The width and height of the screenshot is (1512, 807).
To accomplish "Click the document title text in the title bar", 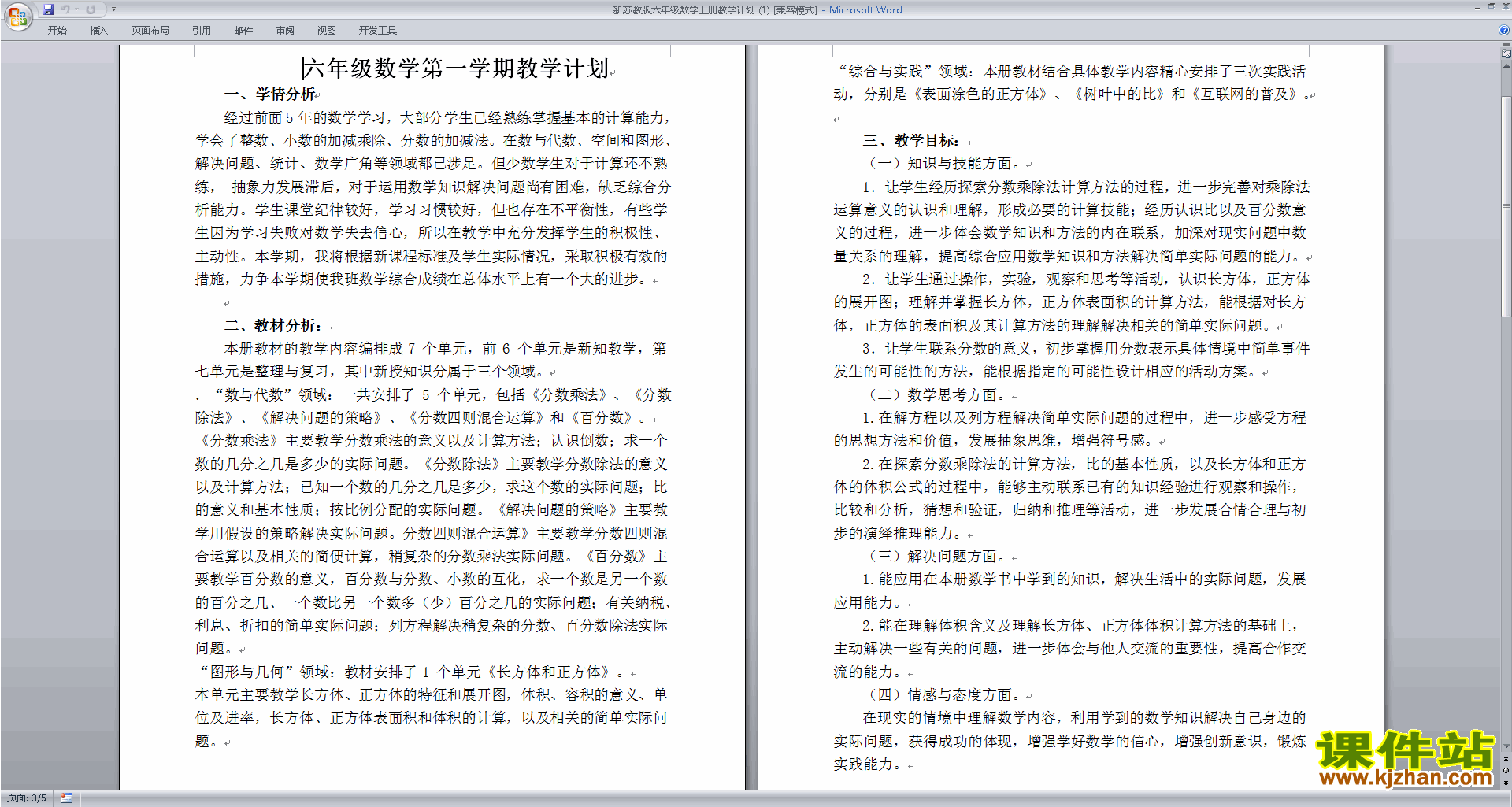I will click(758, 9).
